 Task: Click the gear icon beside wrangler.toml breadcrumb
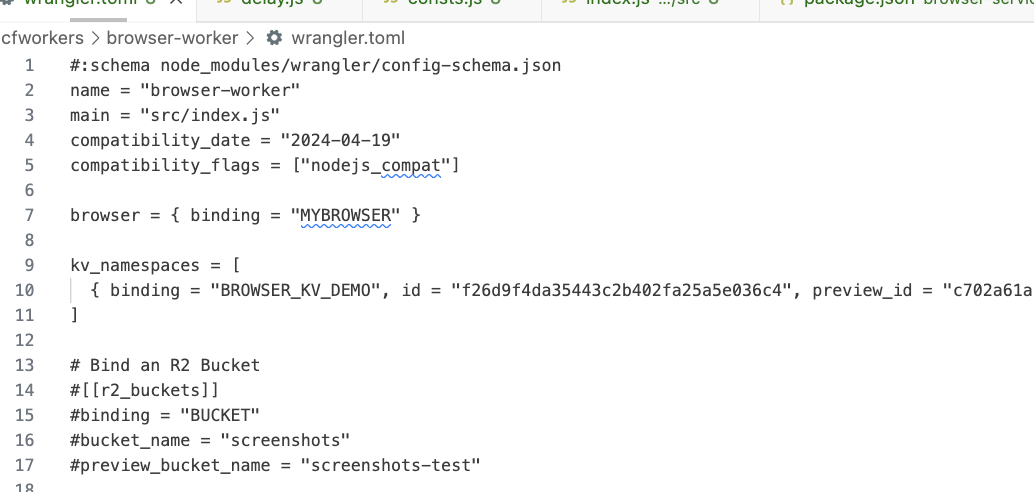274,38
